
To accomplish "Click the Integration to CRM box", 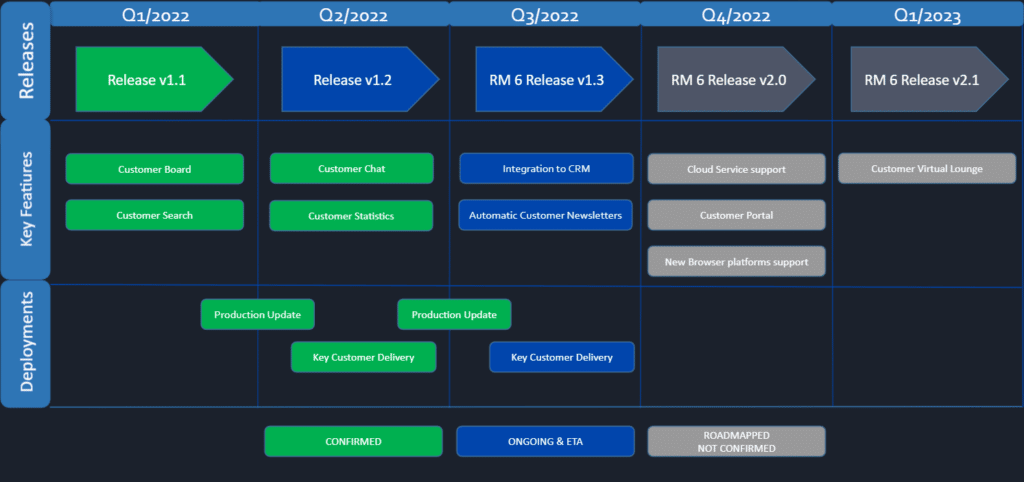I will tap(547, 169).
